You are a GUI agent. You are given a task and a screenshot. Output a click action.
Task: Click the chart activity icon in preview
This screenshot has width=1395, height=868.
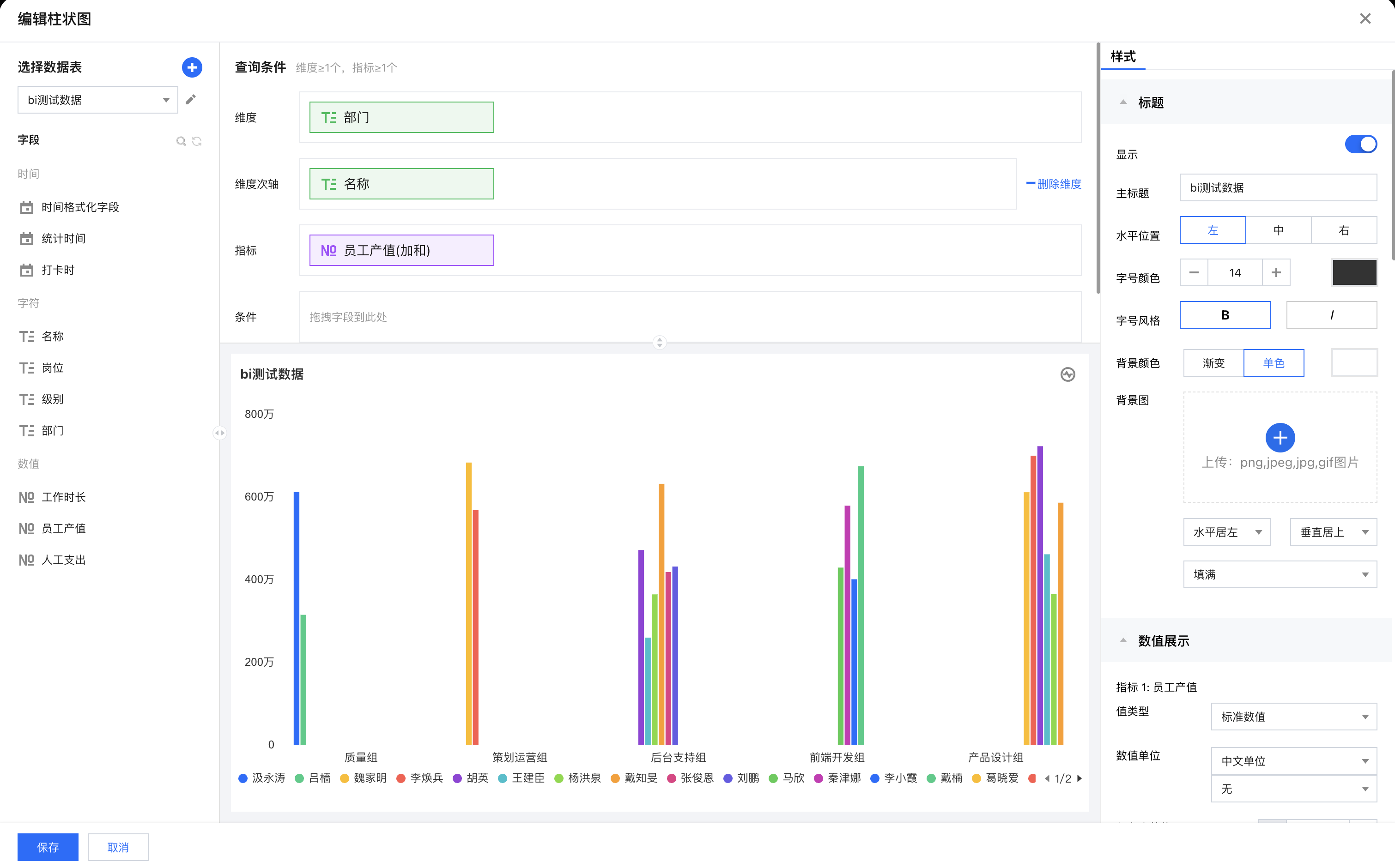pyautogui.click(x=1067, y=374)
